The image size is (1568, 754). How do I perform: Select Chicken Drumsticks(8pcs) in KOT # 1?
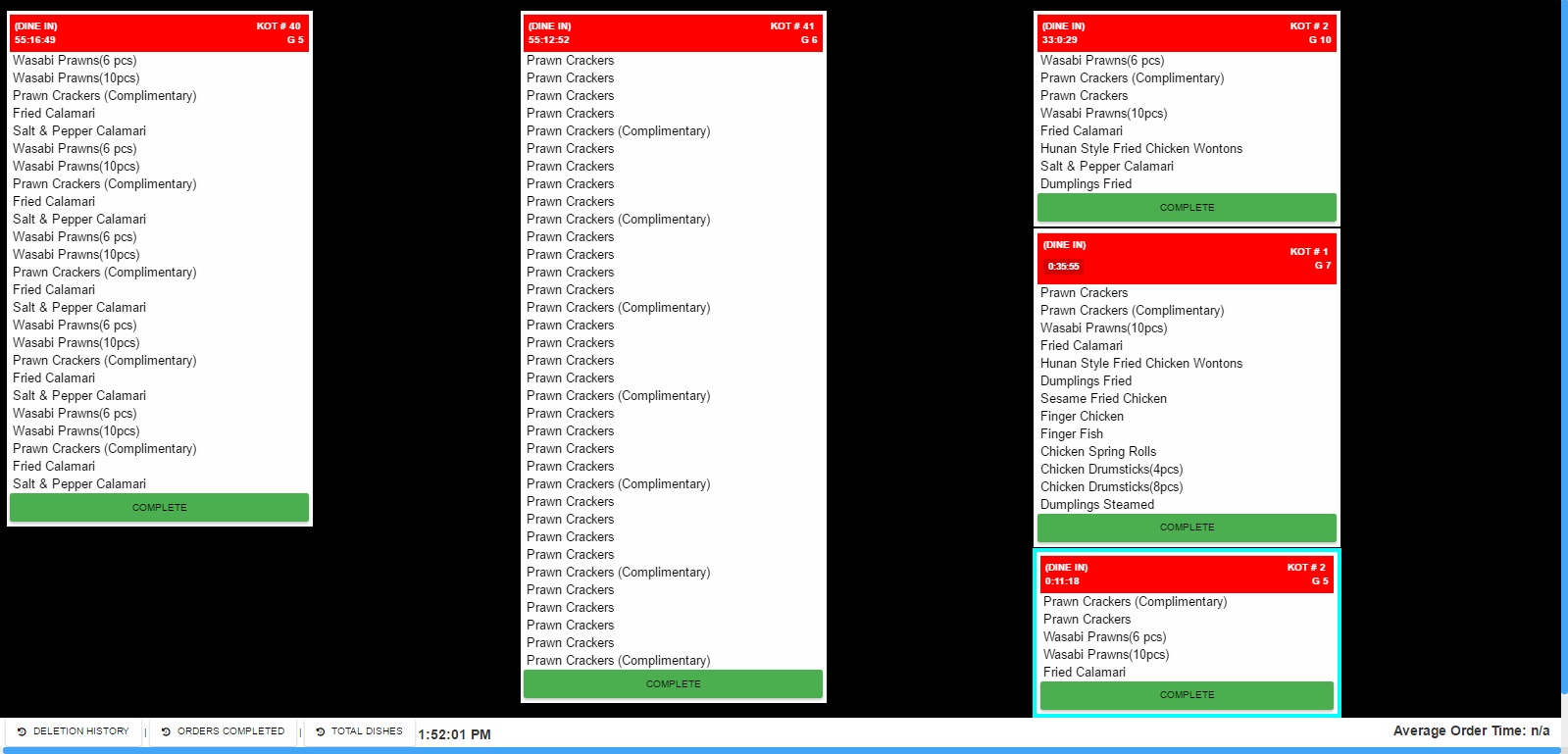tap(1111, 487)
